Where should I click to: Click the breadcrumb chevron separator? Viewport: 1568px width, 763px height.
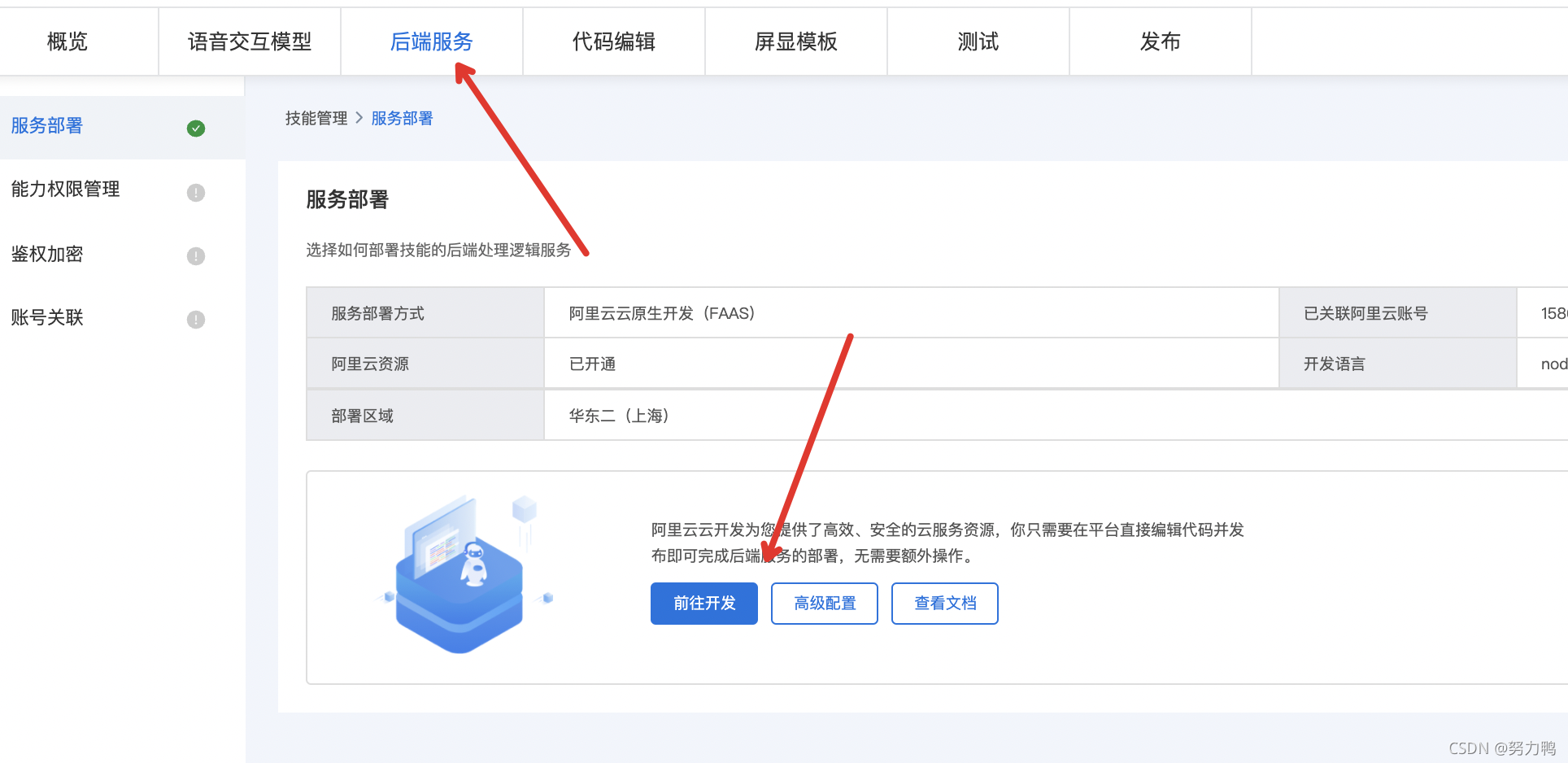point(359,119)
